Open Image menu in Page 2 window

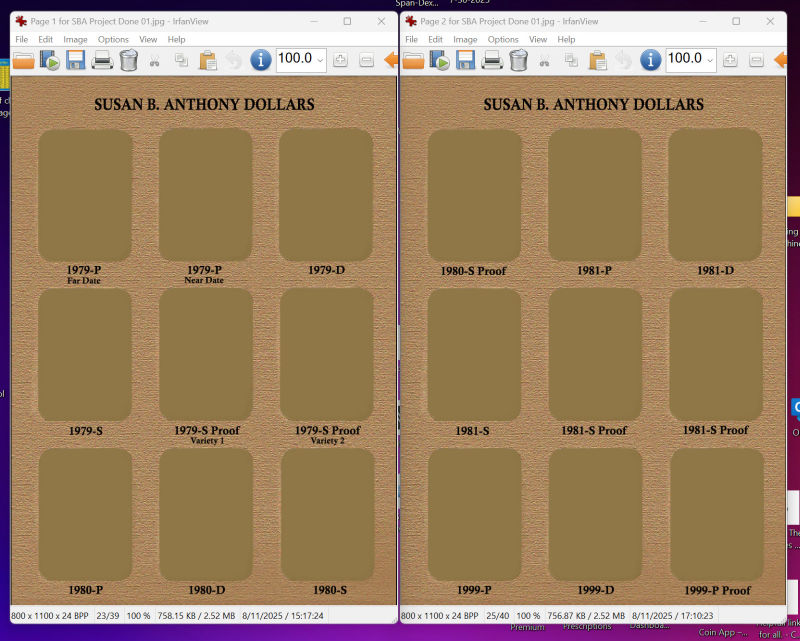tap(465, 39)
